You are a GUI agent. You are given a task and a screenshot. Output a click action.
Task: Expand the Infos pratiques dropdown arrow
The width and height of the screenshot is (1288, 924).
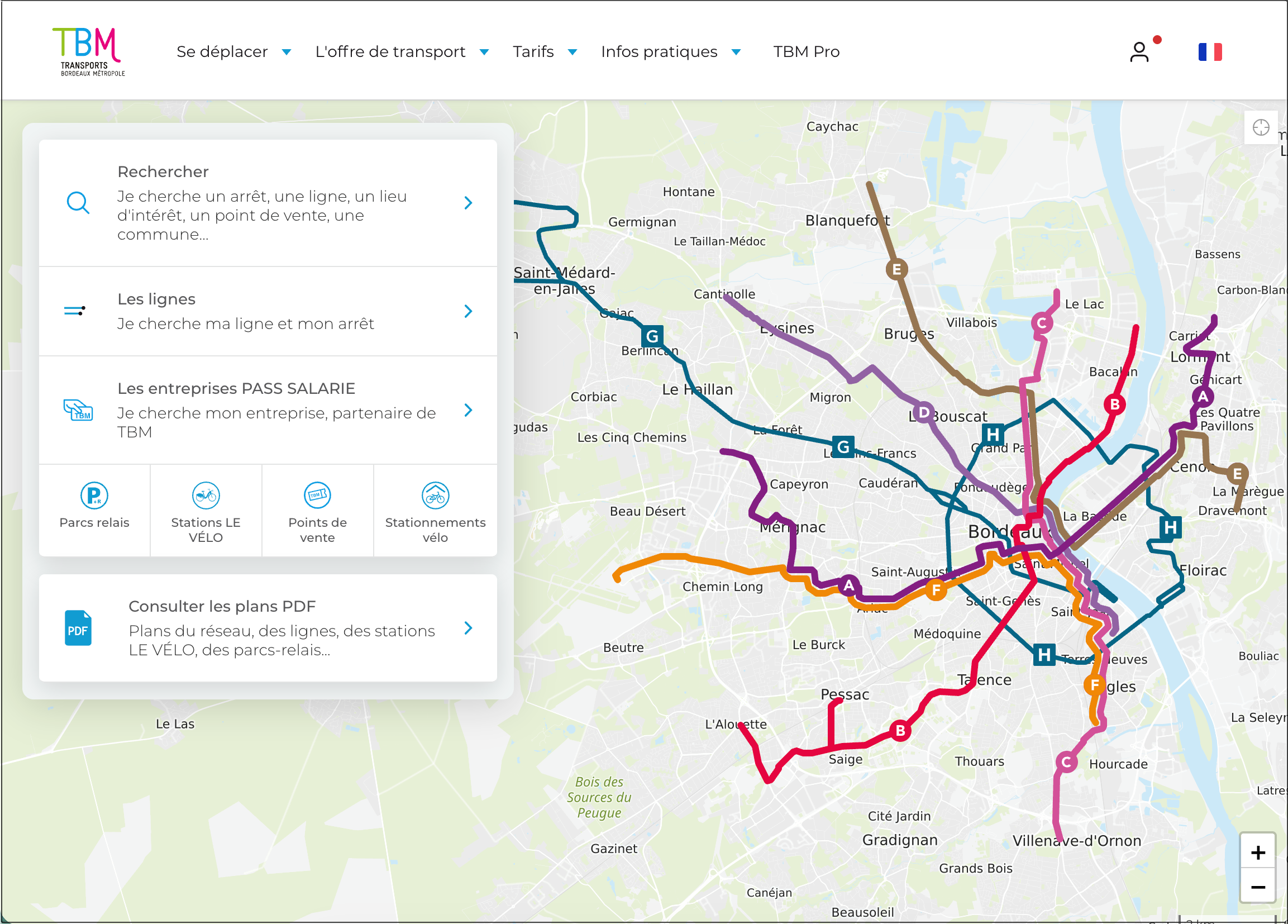(x=736, y=53)
